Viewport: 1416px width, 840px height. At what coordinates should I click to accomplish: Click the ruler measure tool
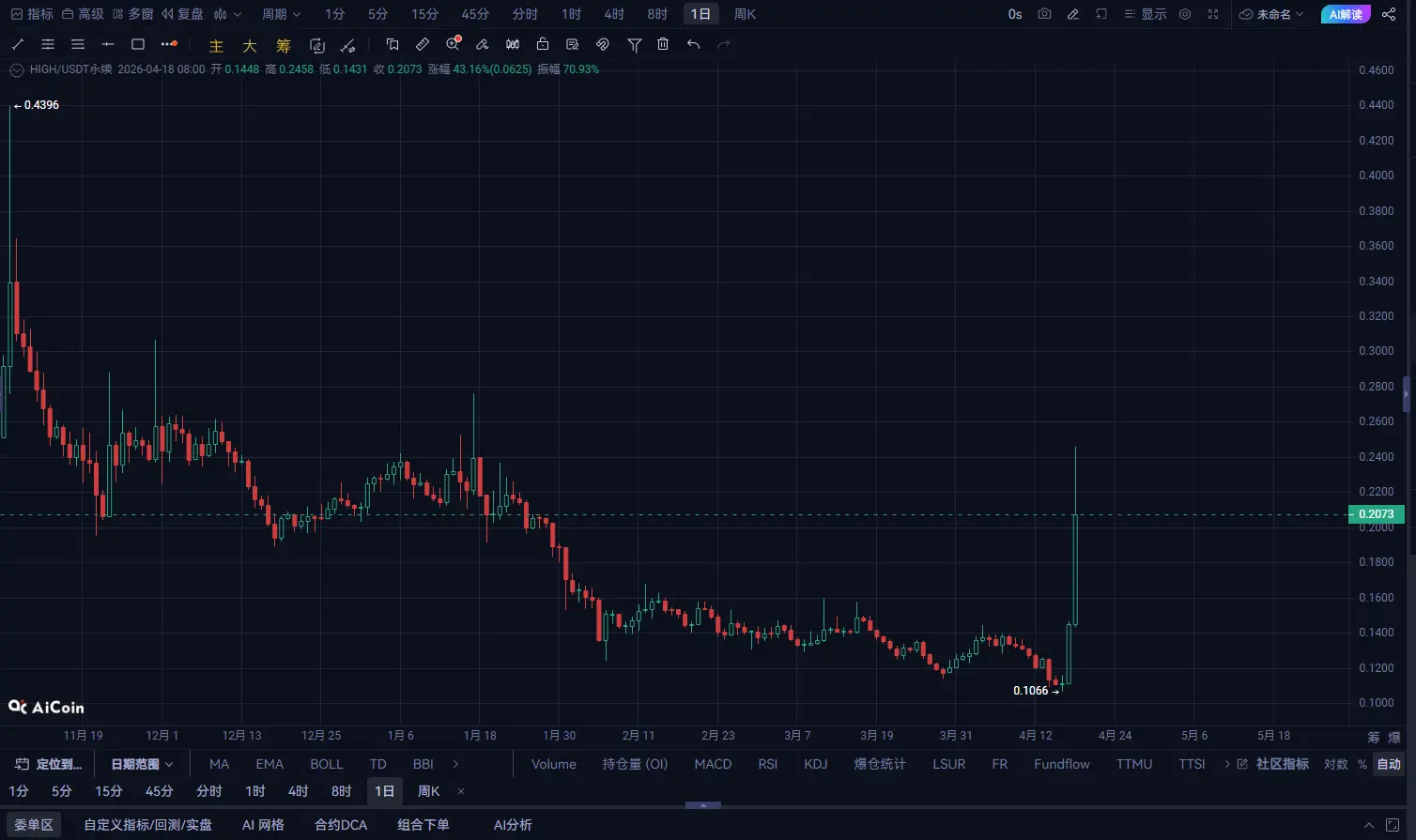[x=423, y=44]
